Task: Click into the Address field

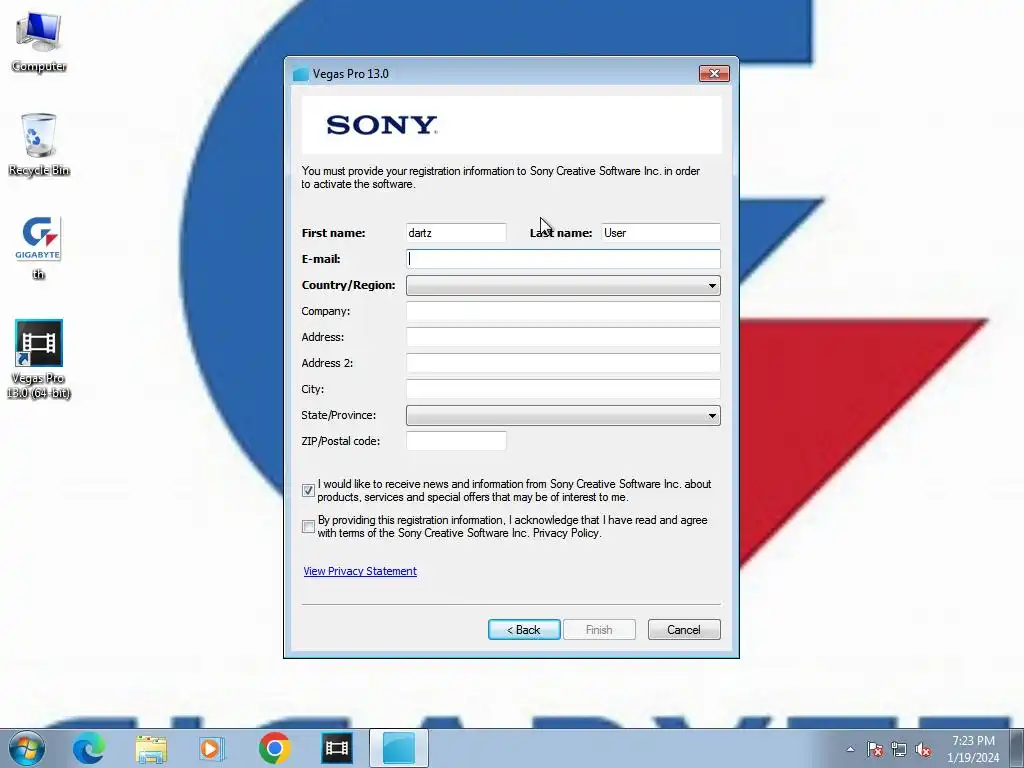Action: coord(563,337)
